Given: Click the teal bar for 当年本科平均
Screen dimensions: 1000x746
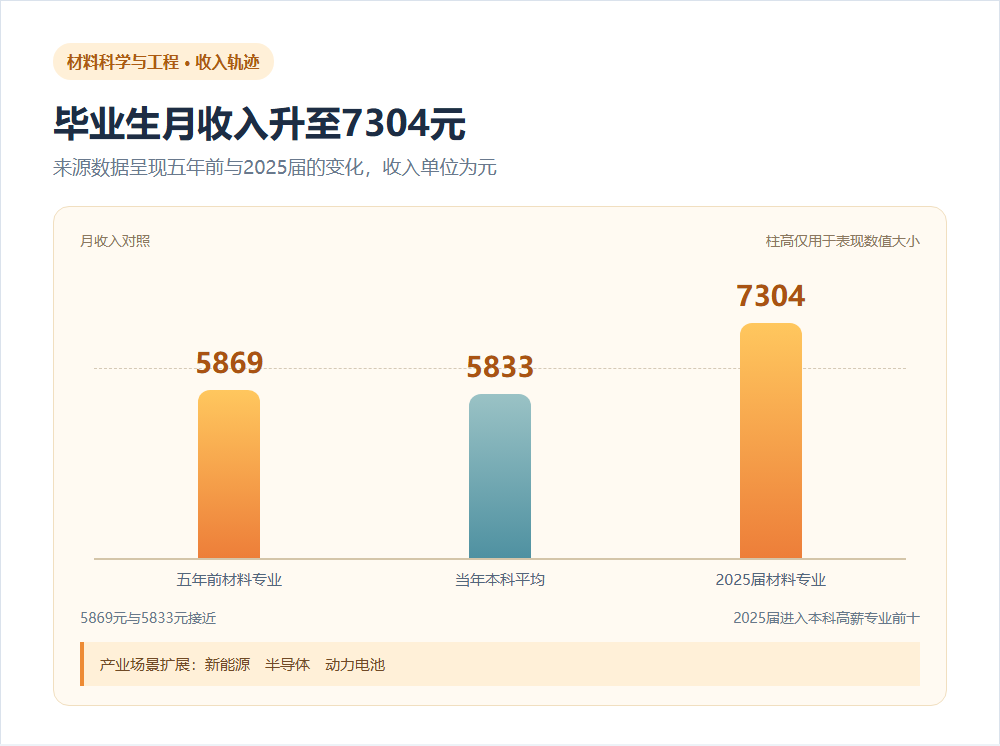Looking at the screenshot, I should point(500,476).
